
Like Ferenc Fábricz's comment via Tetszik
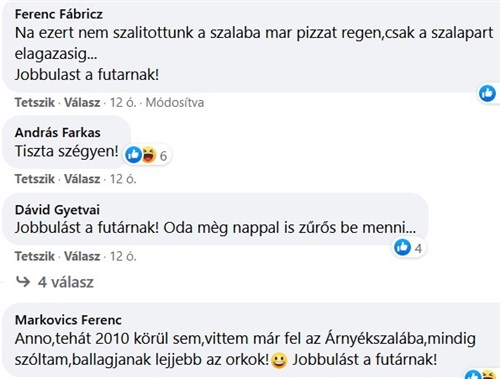pos(35,102)
